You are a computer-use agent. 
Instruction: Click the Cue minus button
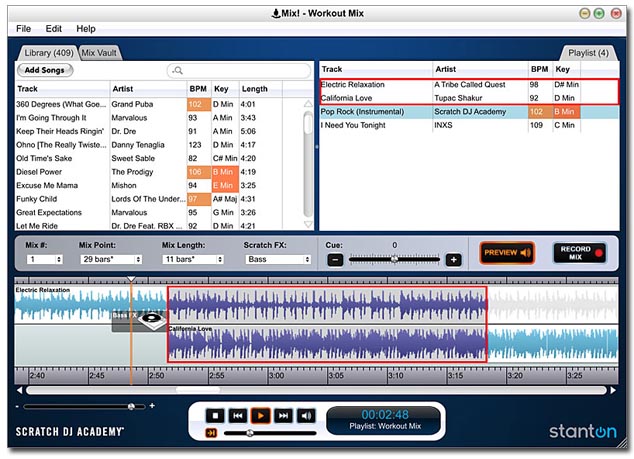(335, 260)
